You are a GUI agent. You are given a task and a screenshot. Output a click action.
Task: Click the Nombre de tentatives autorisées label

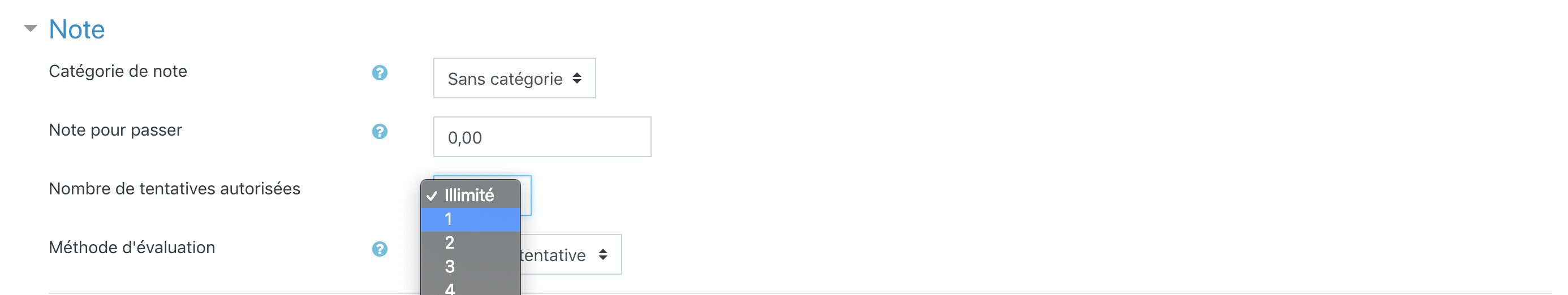(x=174, y=189)
